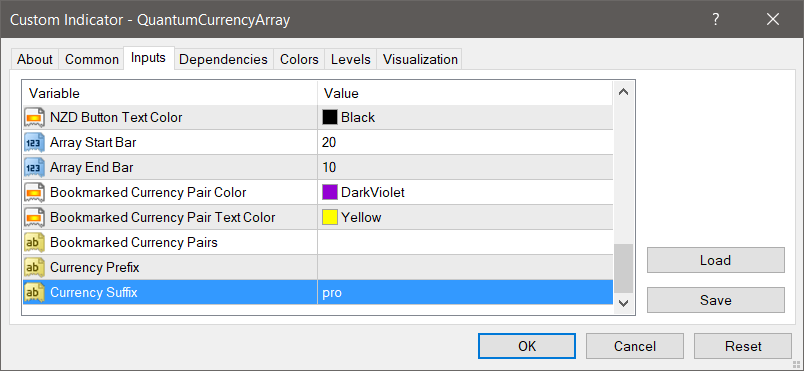Screen dimensions: 804x371
Task: Pick the DarkViolet color swatch
Action: 330,193
